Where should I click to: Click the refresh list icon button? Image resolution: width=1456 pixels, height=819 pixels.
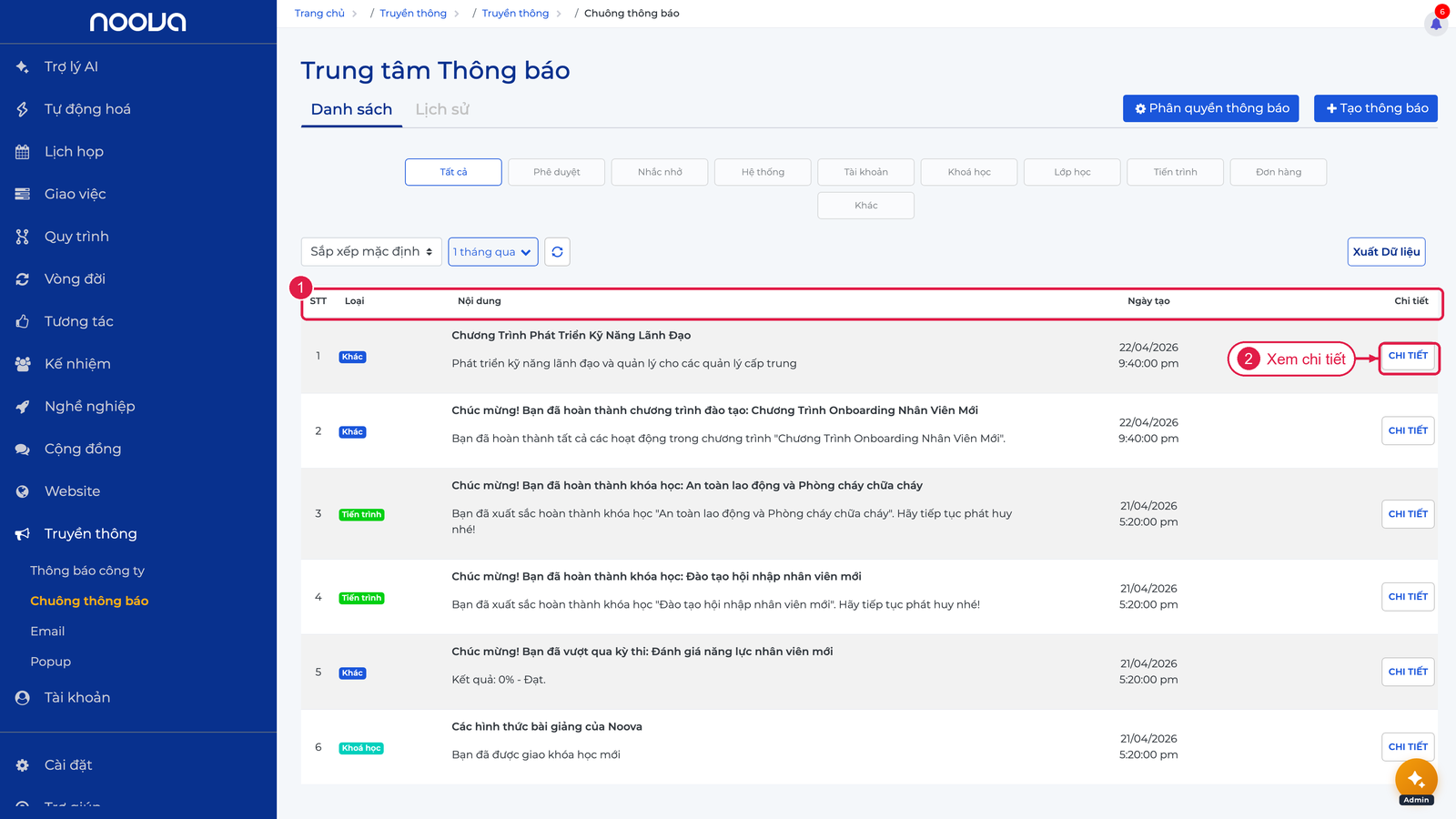point(557,252)
